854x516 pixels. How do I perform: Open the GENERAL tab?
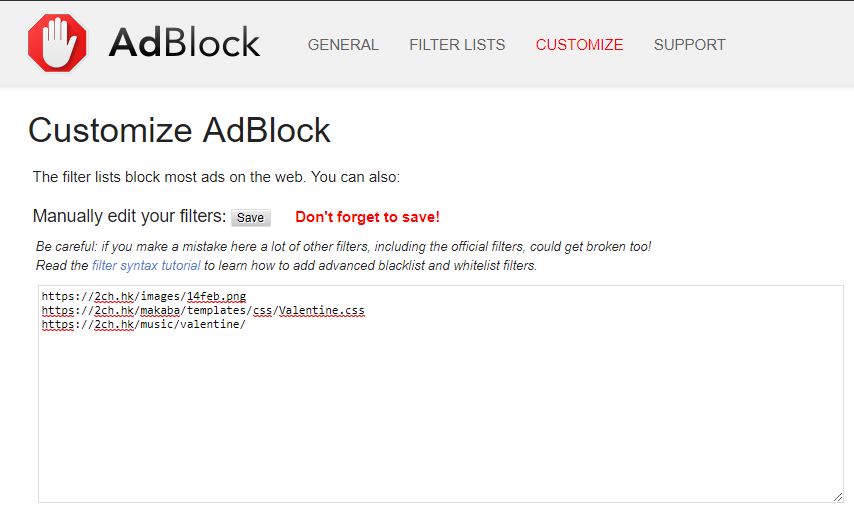[343, 45]
